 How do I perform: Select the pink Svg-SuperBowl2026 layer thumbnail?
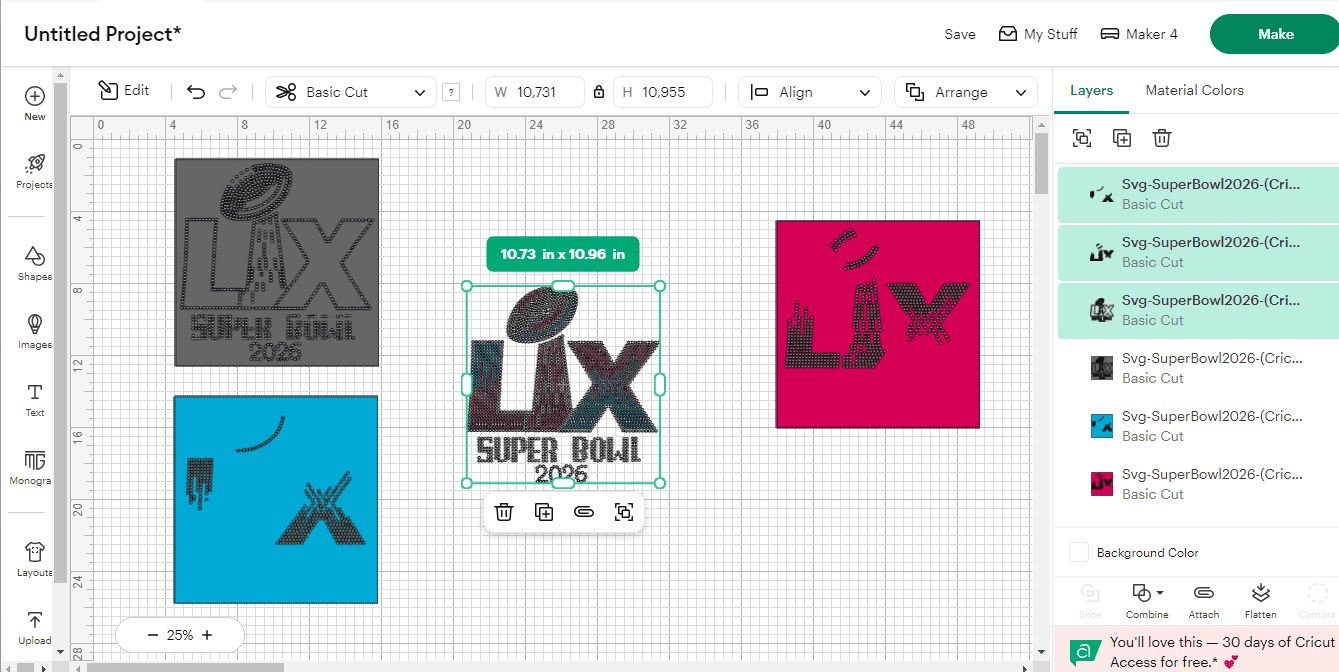[x=1102, y=484]
